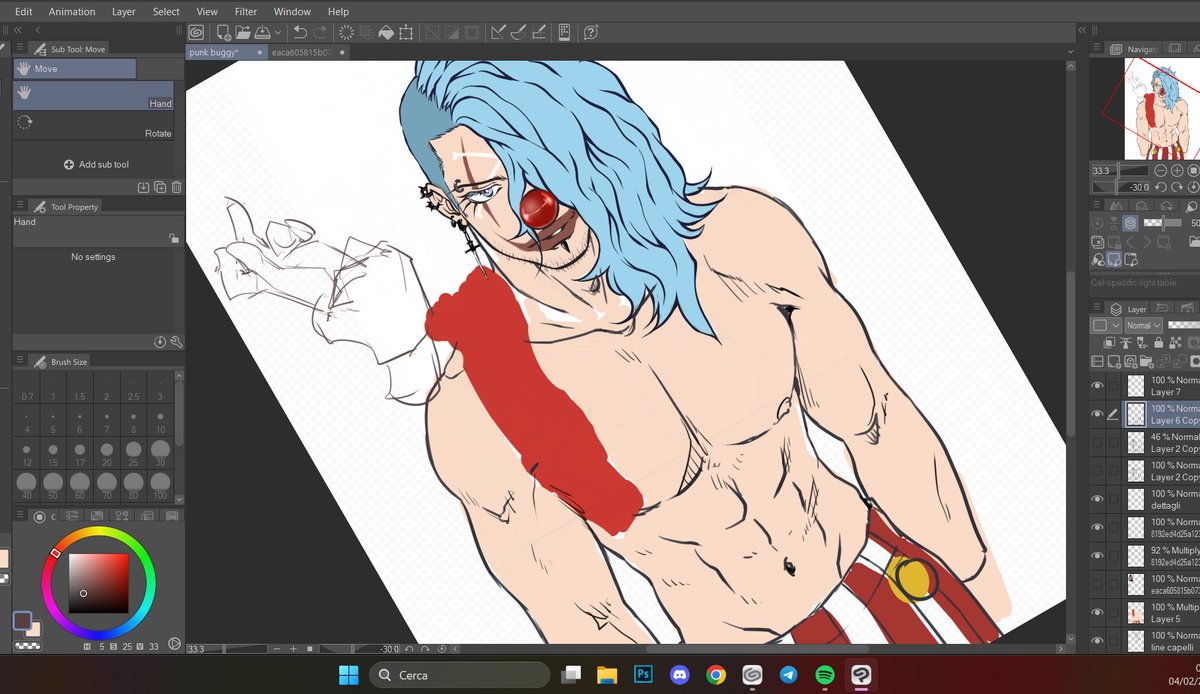Open the Window menu
Viewport: 1200px width, 694px height.
pyautogui.click(x=292, y=11)
